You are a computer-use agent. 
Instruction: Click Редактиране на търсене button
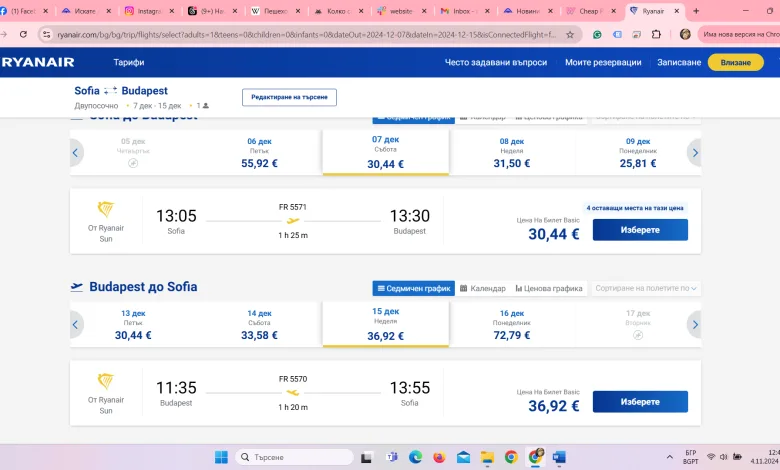(x=289, y=97)
